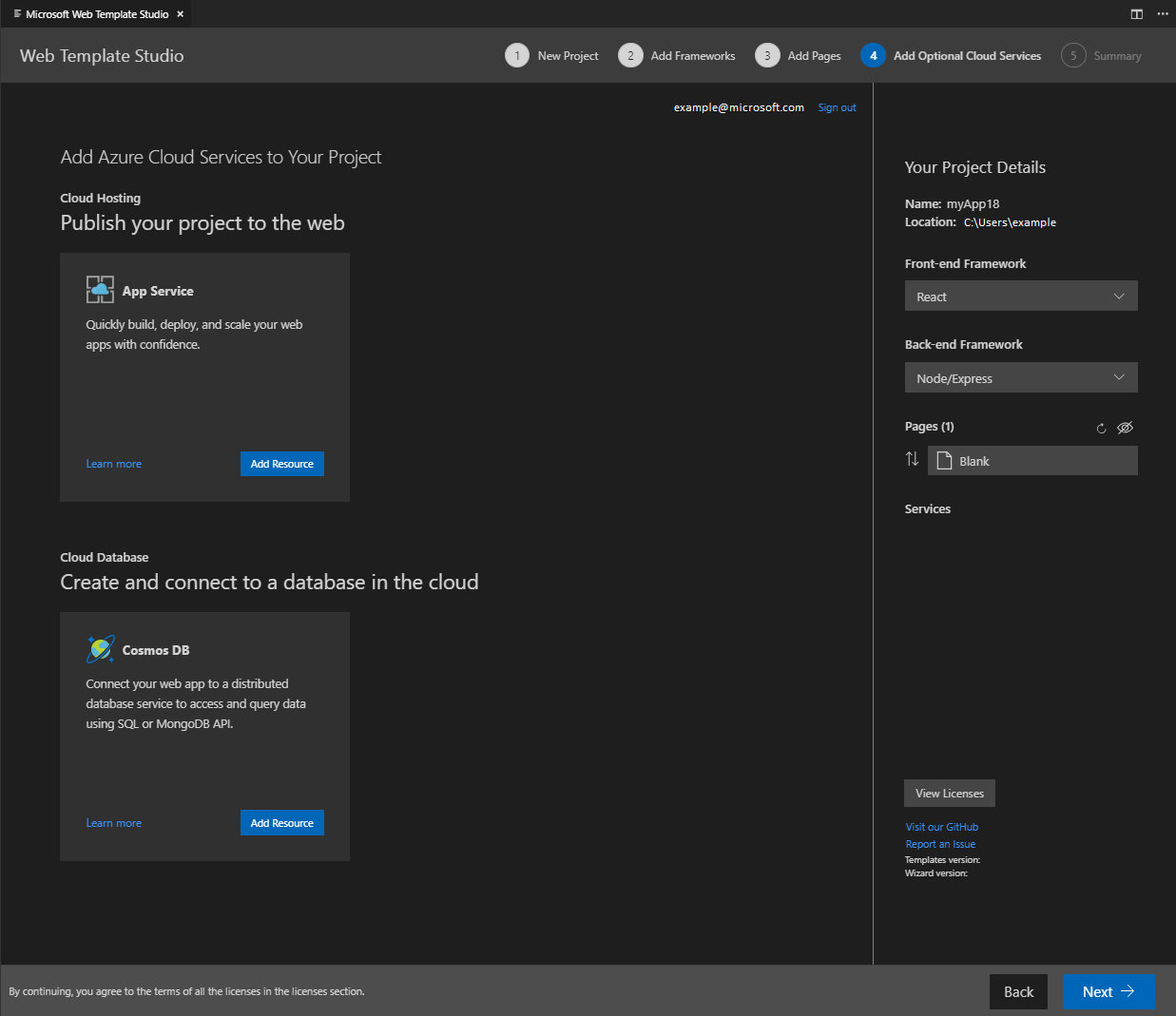Click the Cosmos DB card title
Viewport: 1176px width, 1016px height.
pos(156,650)
